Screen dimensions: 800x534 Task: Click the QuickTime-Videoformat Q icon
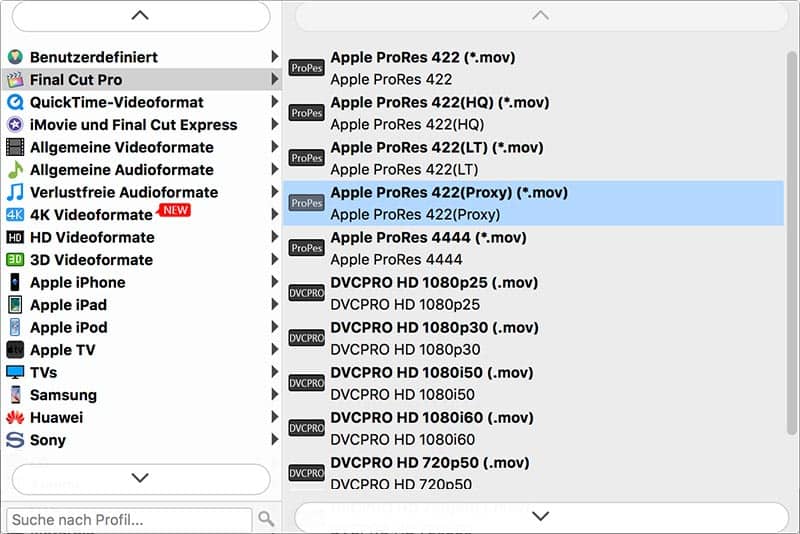pos(15,102)
